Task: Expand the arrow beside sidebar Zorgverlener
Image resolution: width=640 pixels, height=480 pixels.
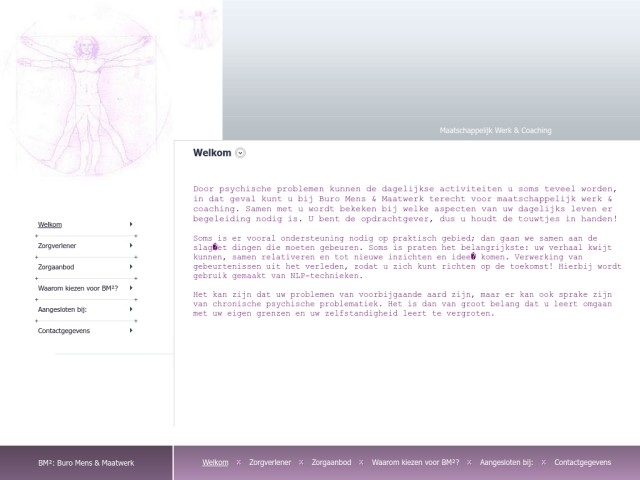Action: pyautogui.click(x=131, y=245)
